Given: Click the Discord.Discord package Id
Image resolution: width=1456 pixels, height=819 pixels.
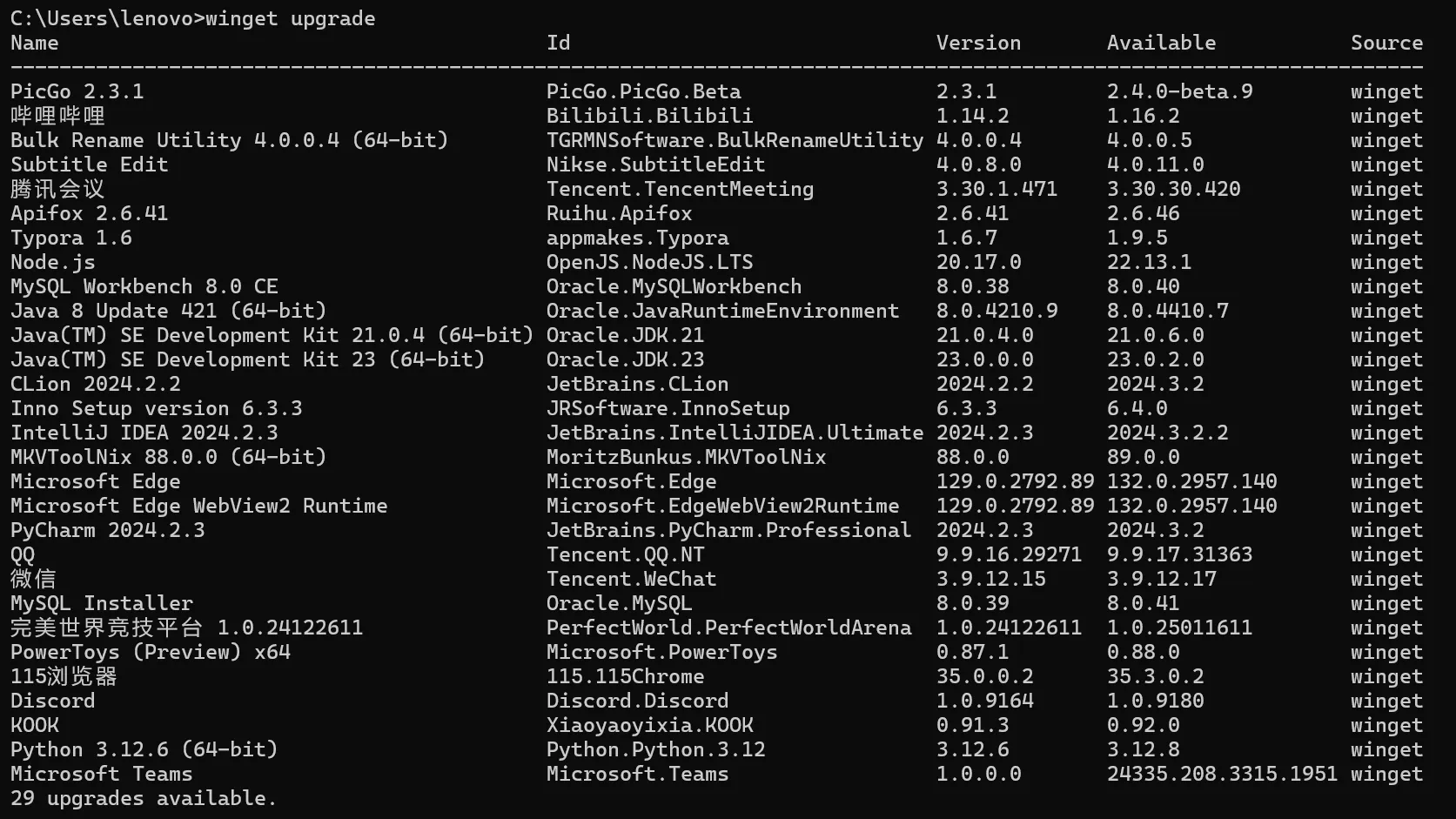Looking at the screenshot, I should coord(637,701).
